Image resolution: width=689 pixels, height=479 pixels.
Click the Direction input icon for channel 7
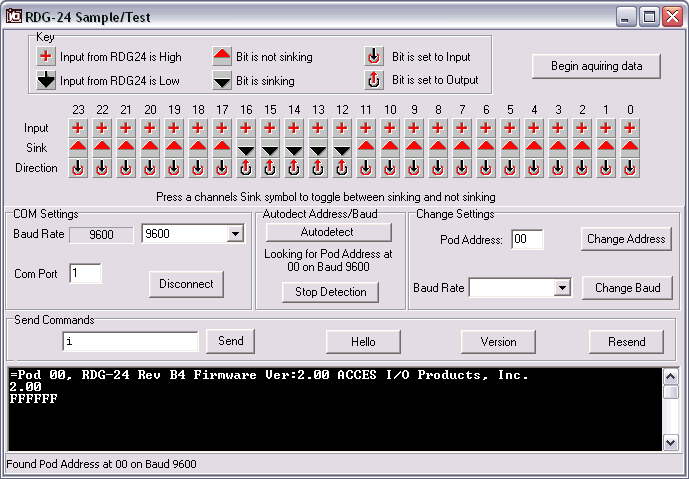[x=462, y=168]
